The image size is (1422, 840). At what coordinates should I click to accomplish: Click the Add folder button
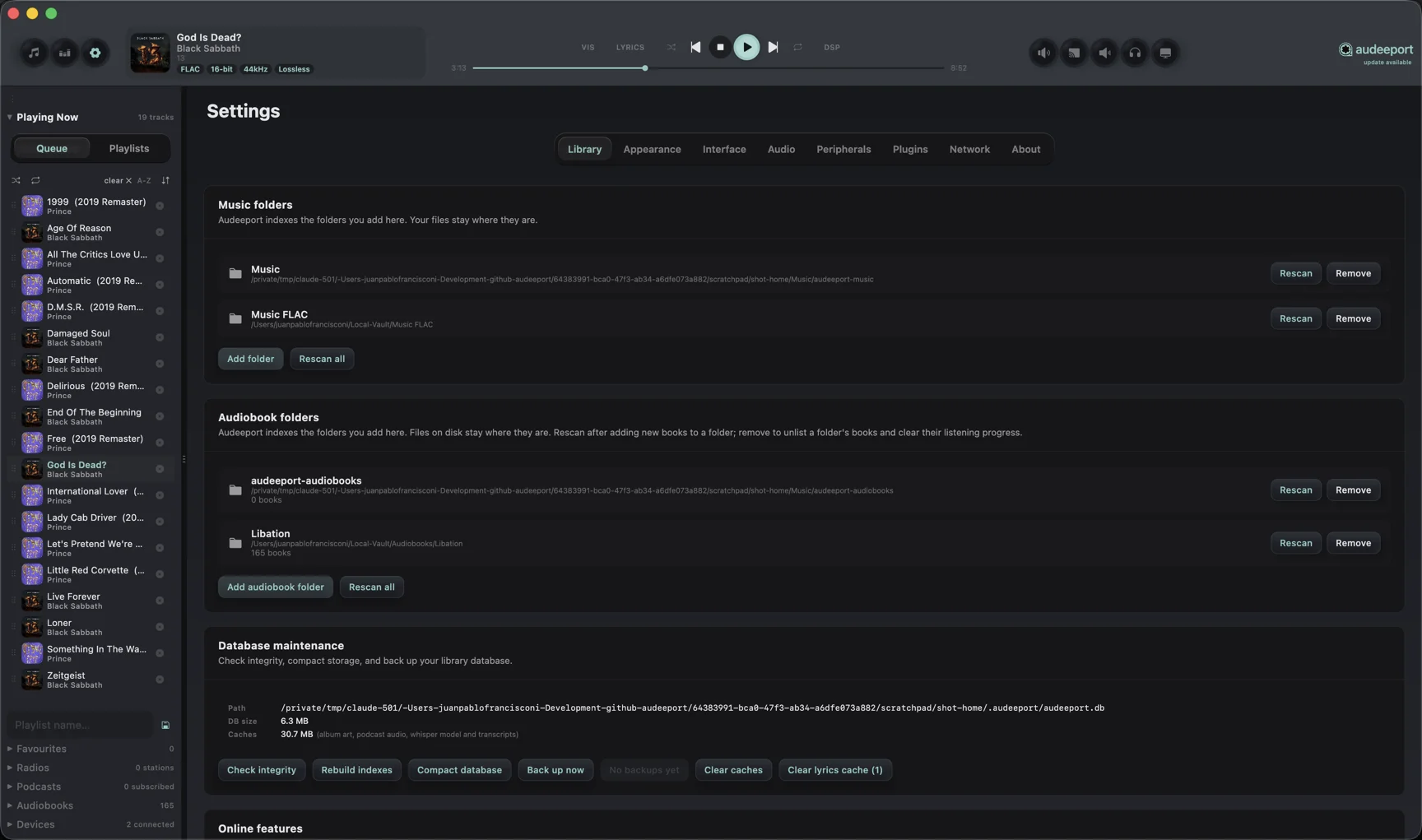250,359
